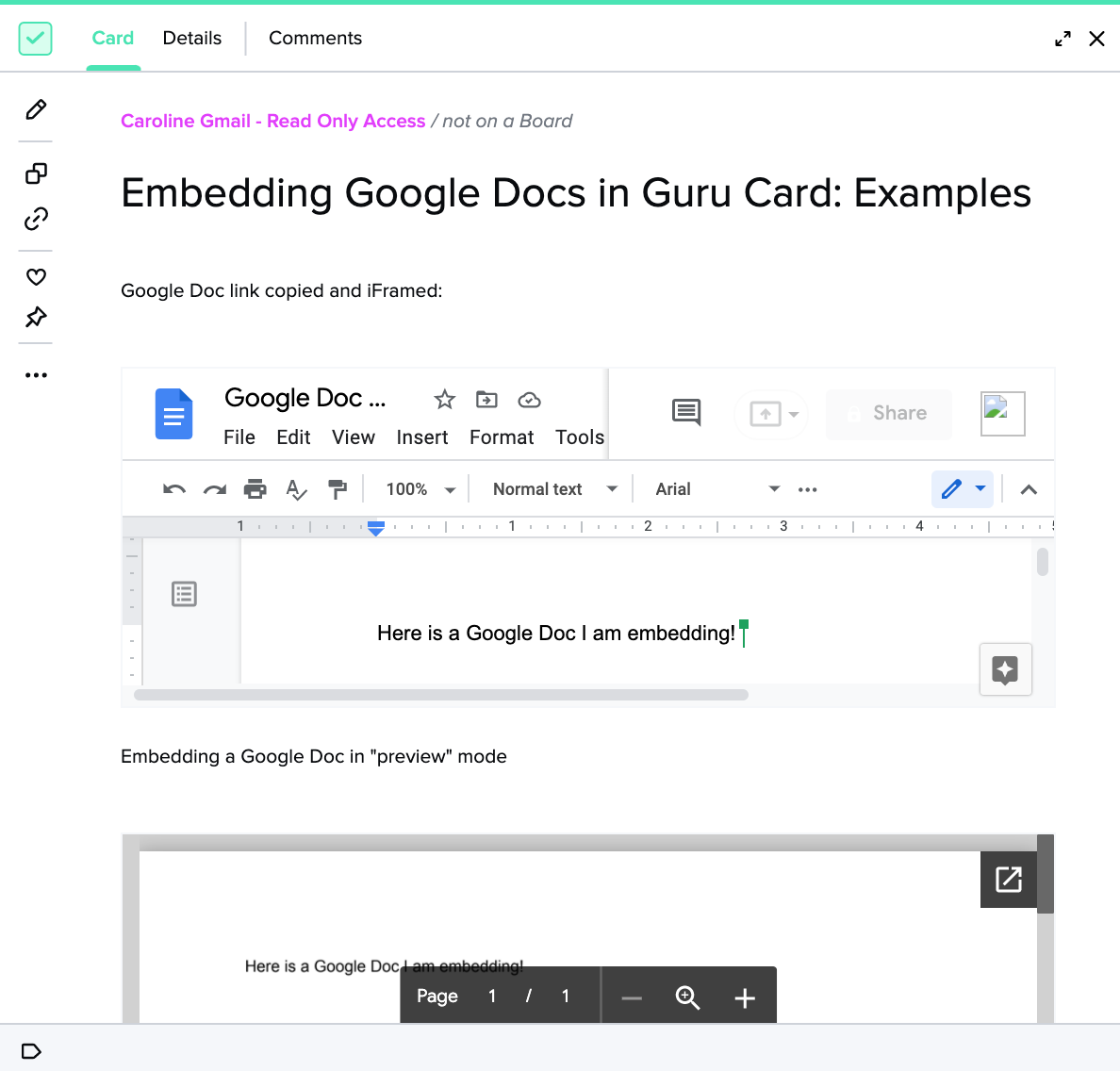Open the Insert menu
Screen dimensions: 1120x1071
point(422,437)
